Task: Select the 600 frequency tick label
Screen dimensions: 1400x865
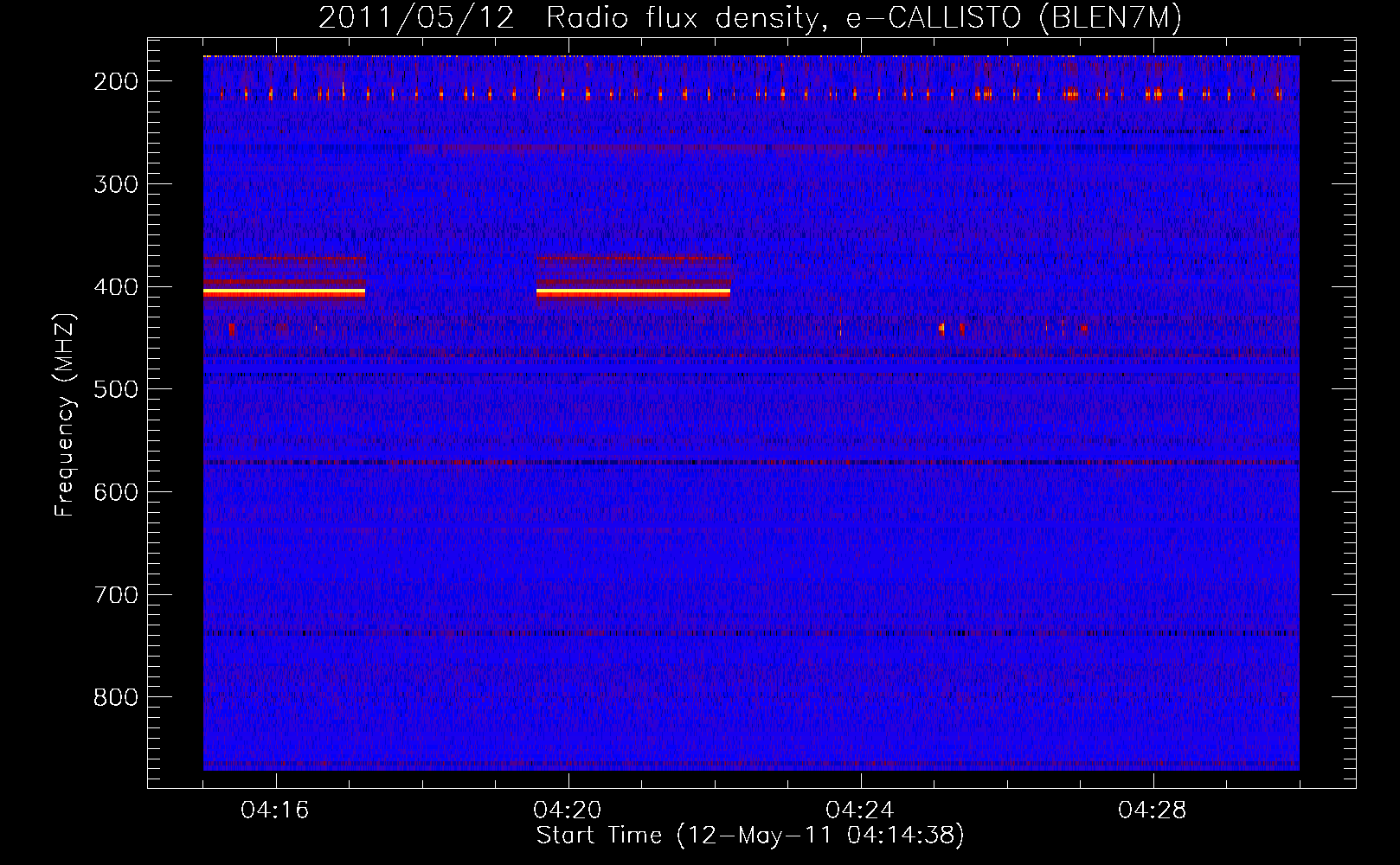Action: point(116,492)
